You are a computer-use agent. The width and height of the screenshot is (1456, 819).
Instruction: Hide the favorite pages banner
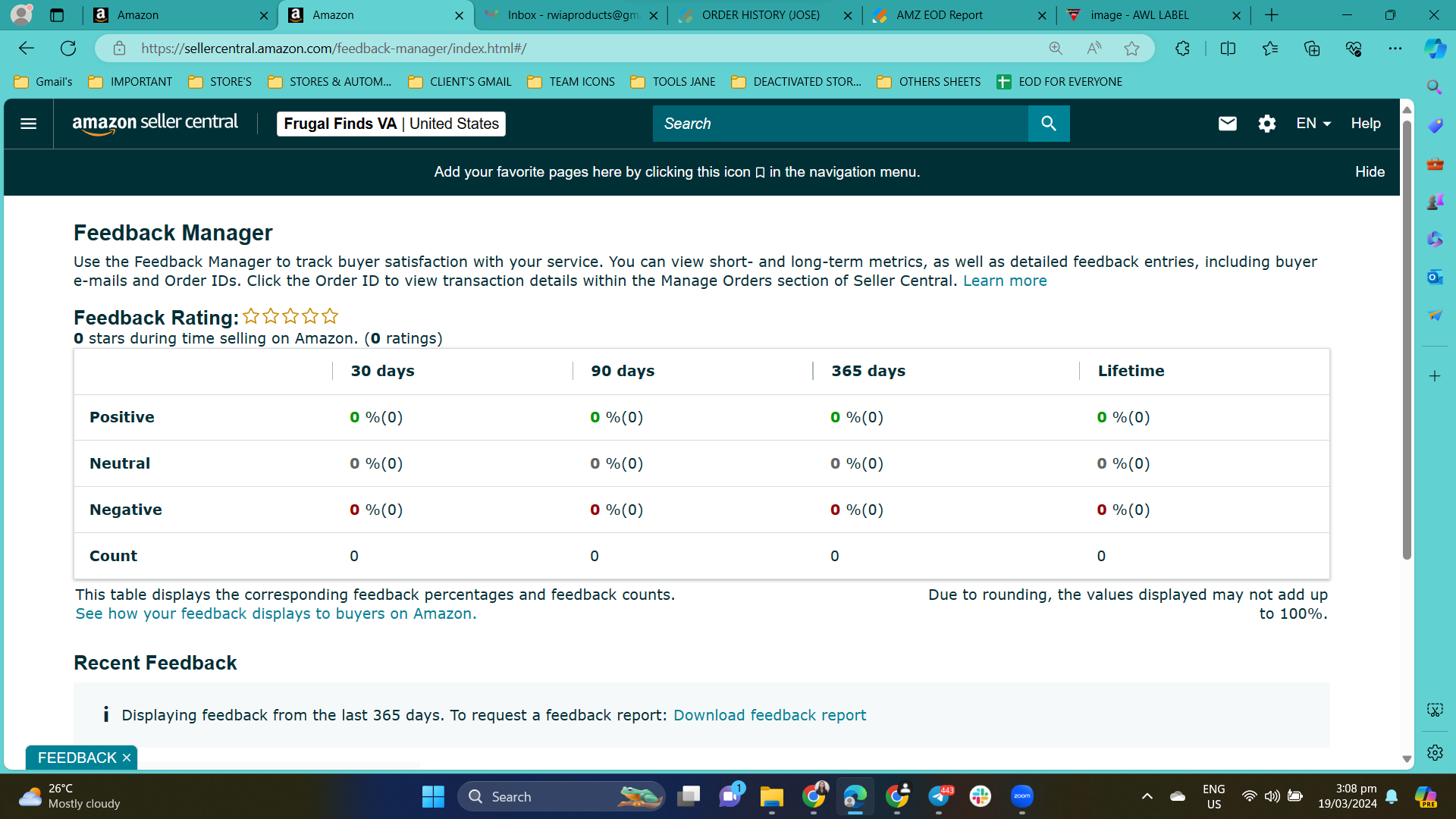(x=1370, y=172)
